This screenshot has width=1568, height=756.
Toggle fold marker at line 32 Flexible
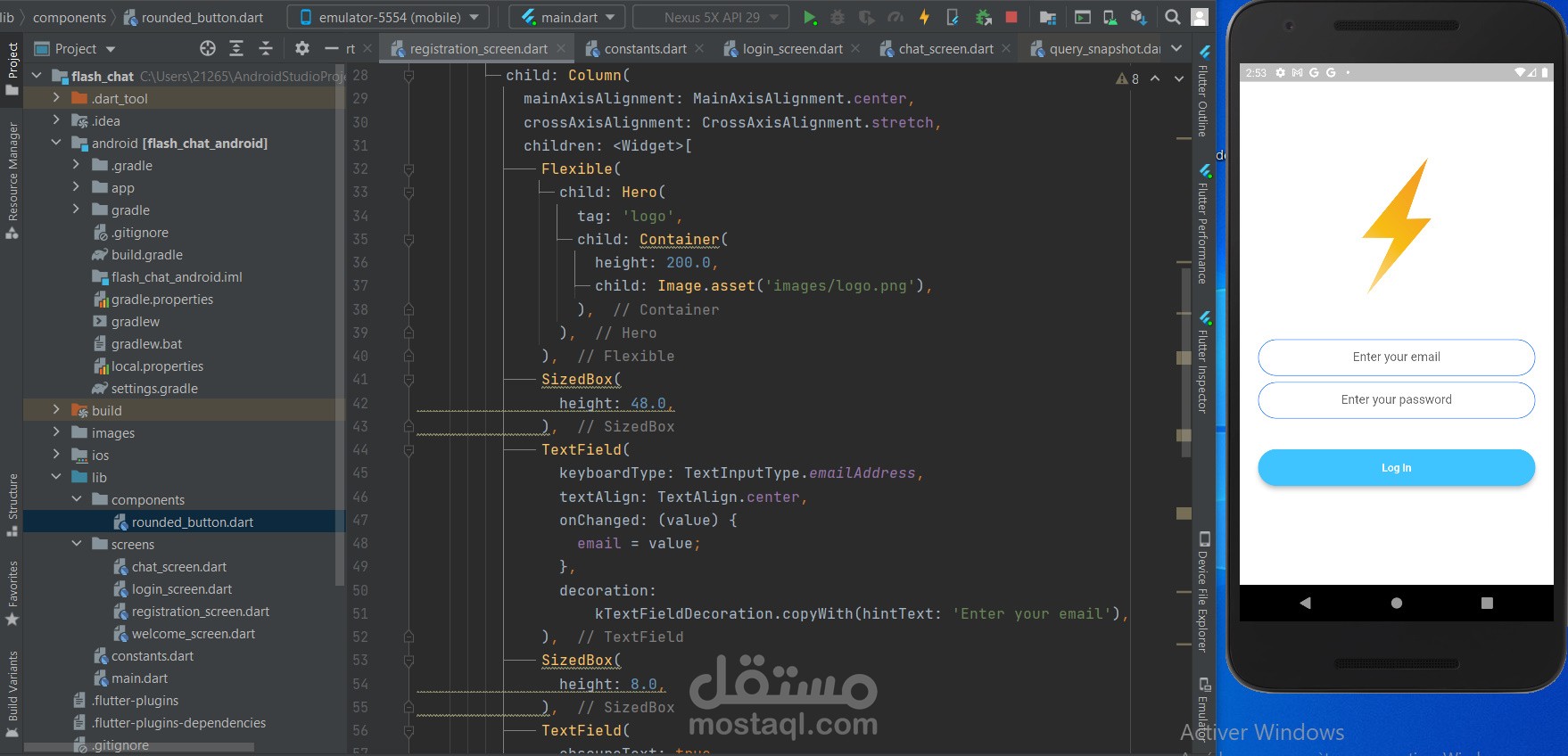pyautogui.click(x=409, y=168)
